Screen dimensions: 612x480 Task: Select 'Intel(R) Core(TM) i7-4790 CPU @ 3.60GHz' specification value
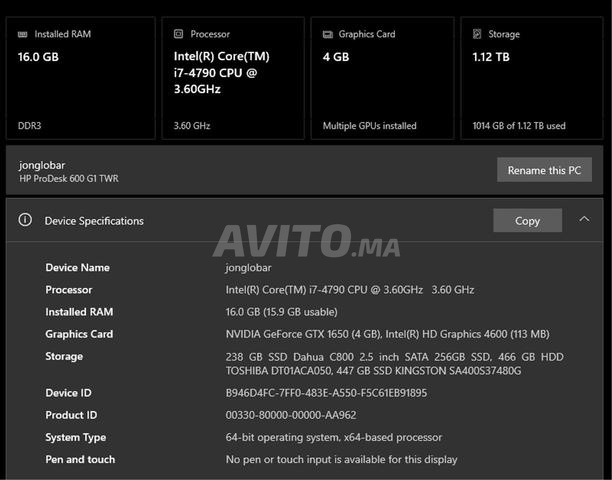pos(324,290)
